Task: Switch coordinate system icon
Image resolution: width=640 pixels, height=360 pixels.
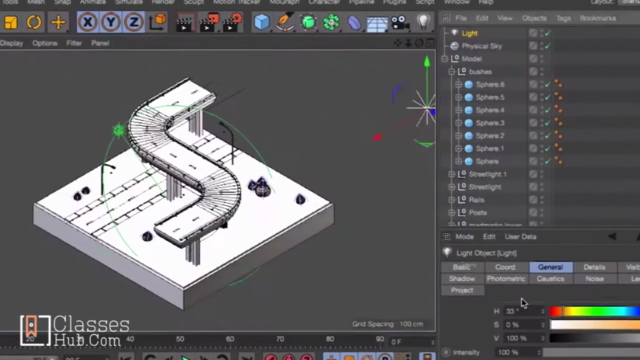Action: pyautogui.click(x=158, y=22)
